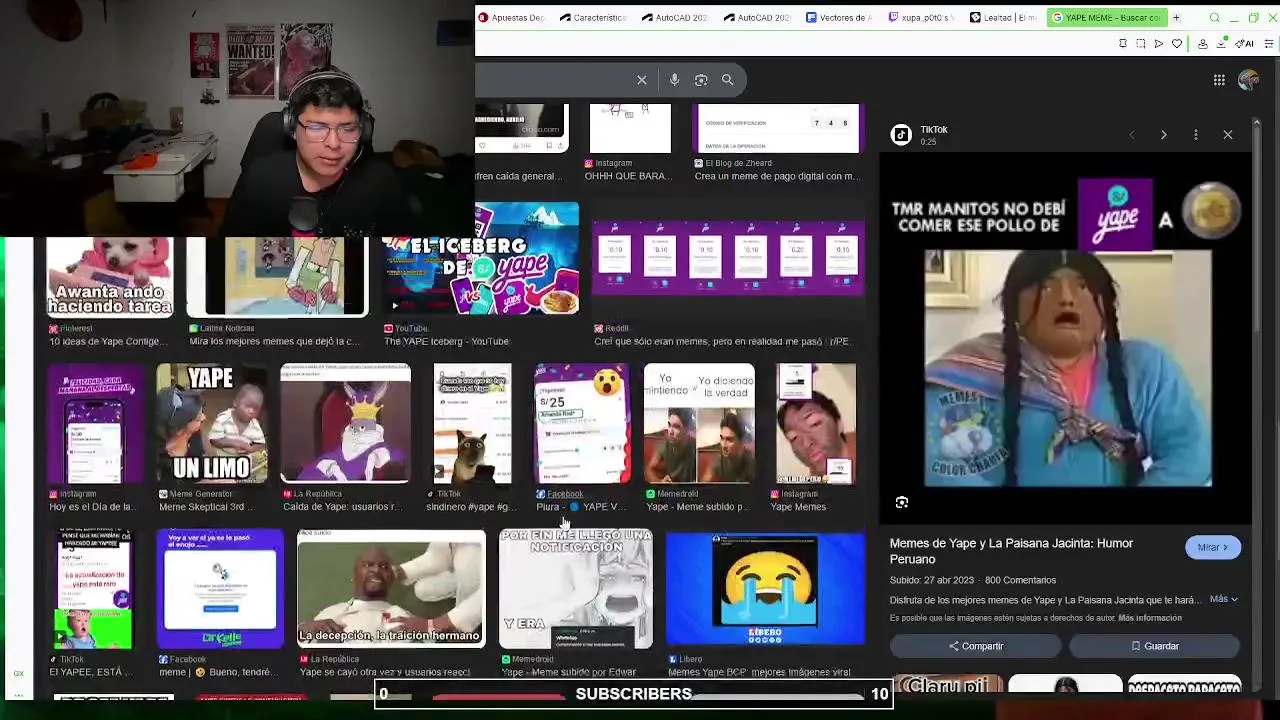Open 'Por fin me llegó una notificación' thumbnail

point(576,590)
